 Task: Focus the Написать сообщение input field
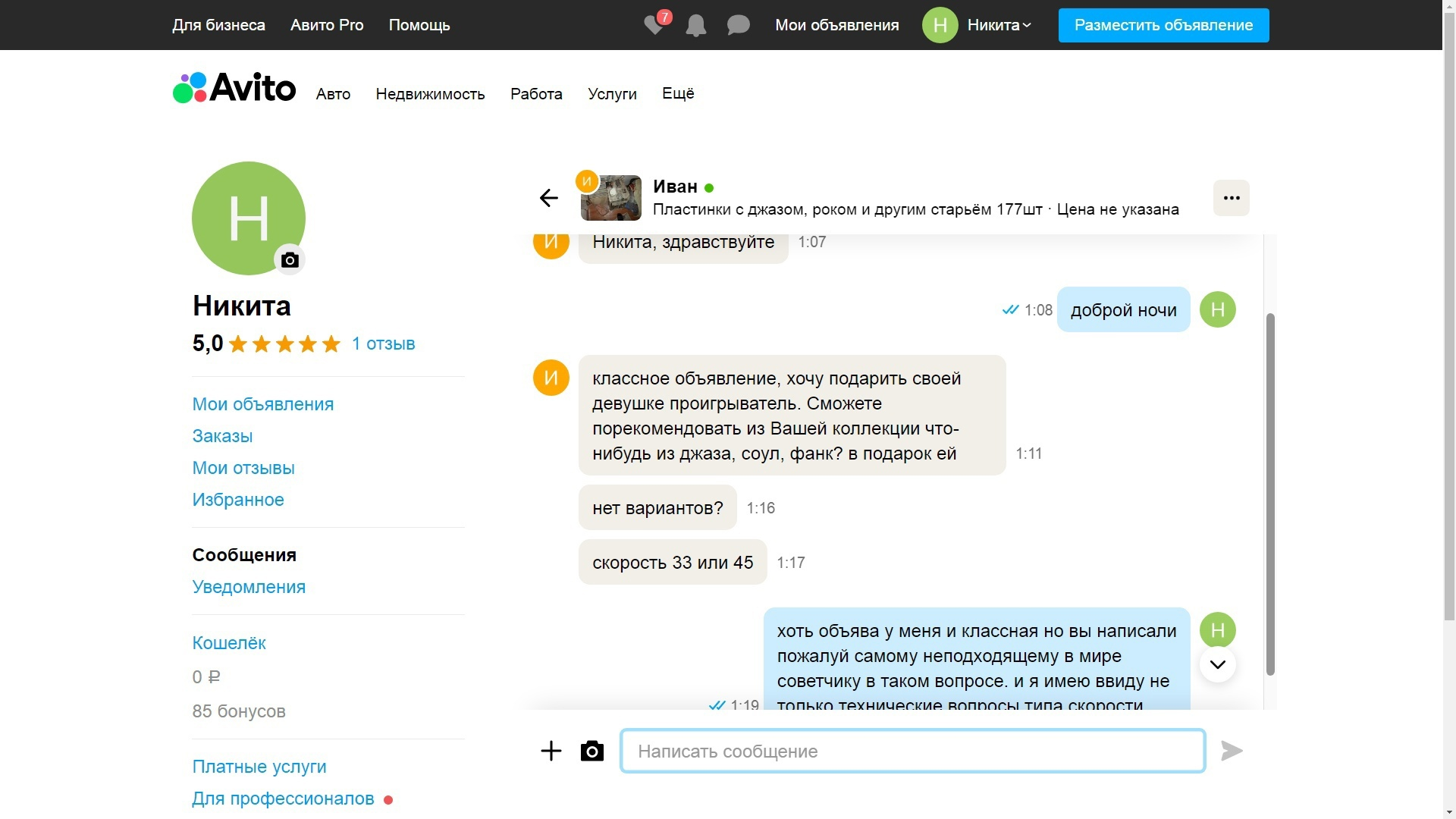tap(913, 751)
